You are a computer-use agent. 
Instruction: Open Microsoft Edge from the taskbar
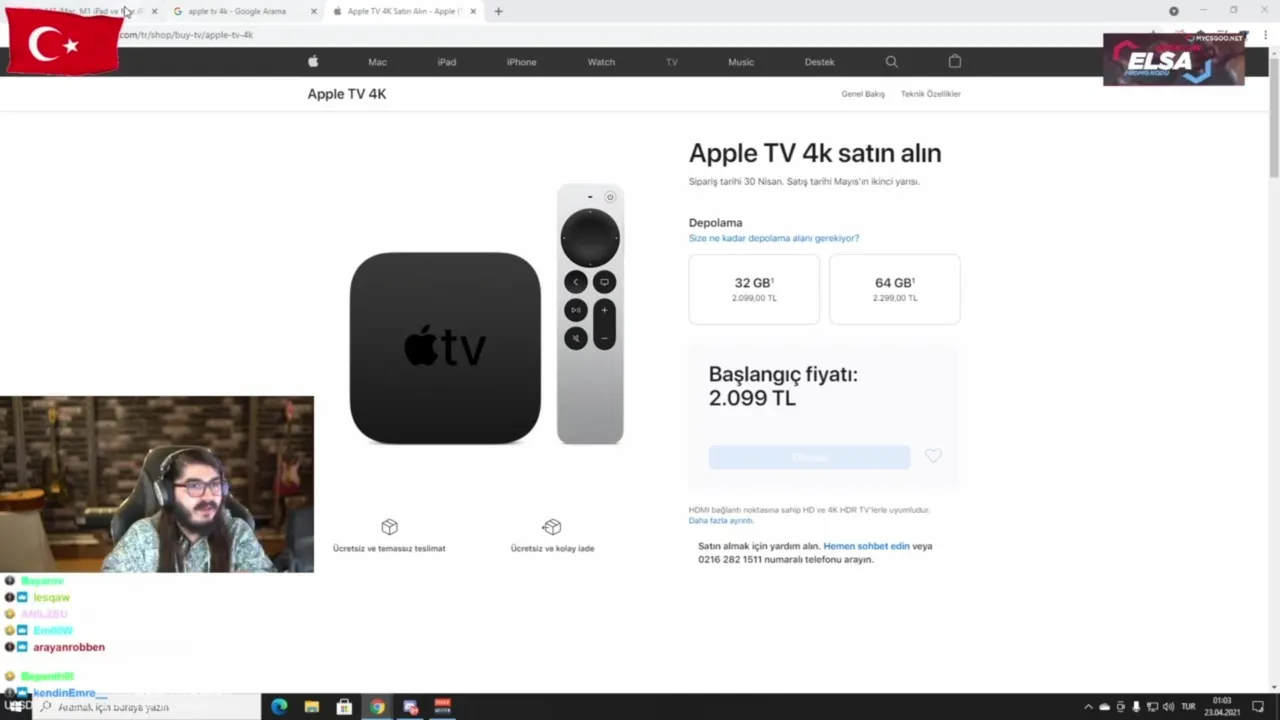279,707
